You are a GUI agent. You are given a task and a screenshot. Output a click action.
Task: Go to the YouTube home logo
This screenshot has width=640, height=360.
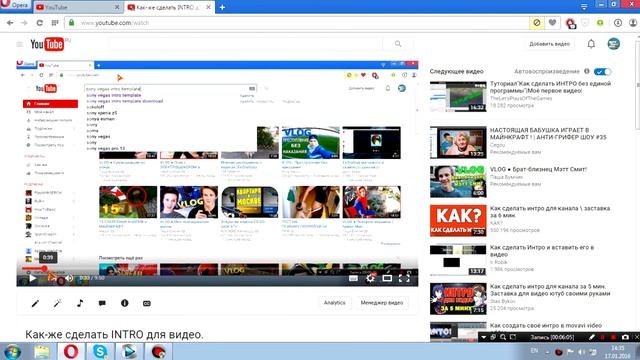47,44
